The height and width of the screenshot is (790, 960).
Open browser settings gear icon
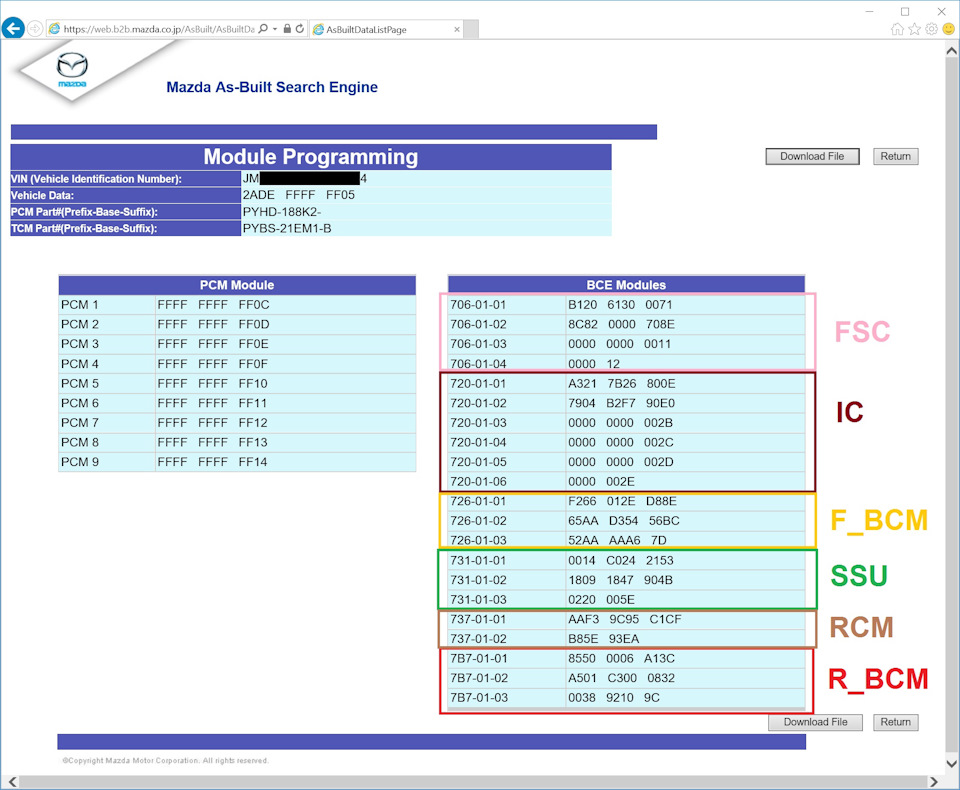931,29
